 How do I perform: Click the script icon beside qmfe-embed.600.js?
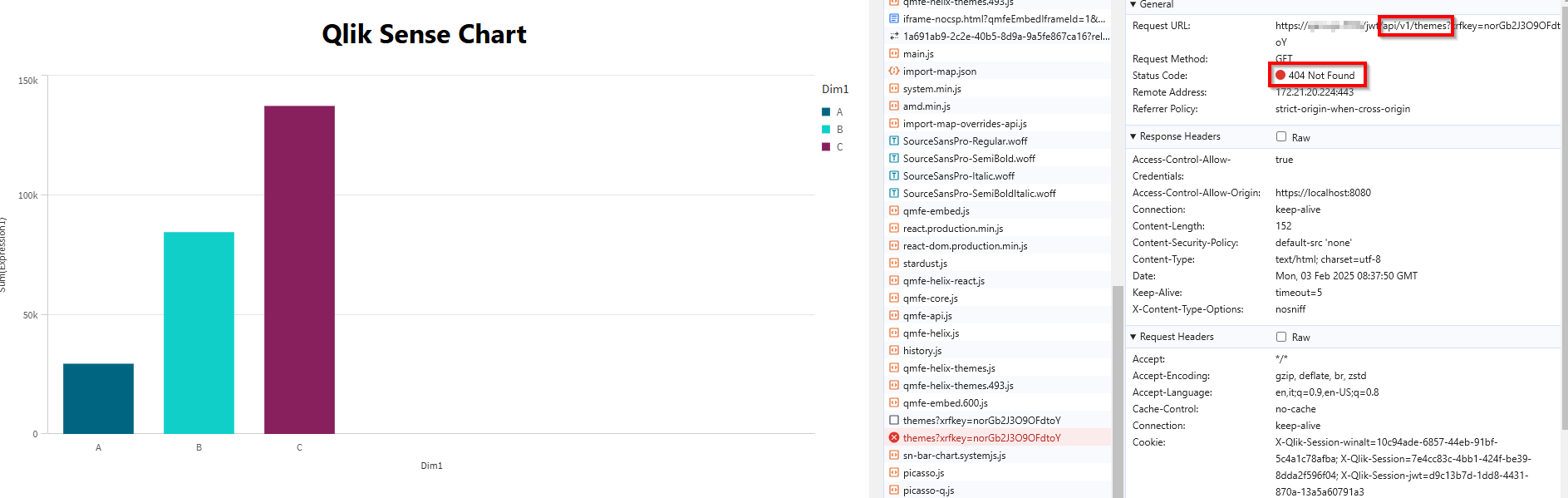(894, 402)
